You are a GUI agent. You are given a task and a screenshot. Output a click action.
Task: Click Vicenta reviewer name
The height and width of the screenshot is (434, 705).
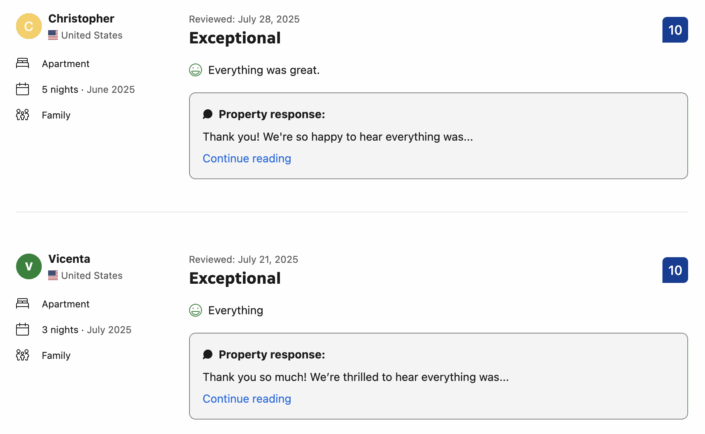click(69, 259)
